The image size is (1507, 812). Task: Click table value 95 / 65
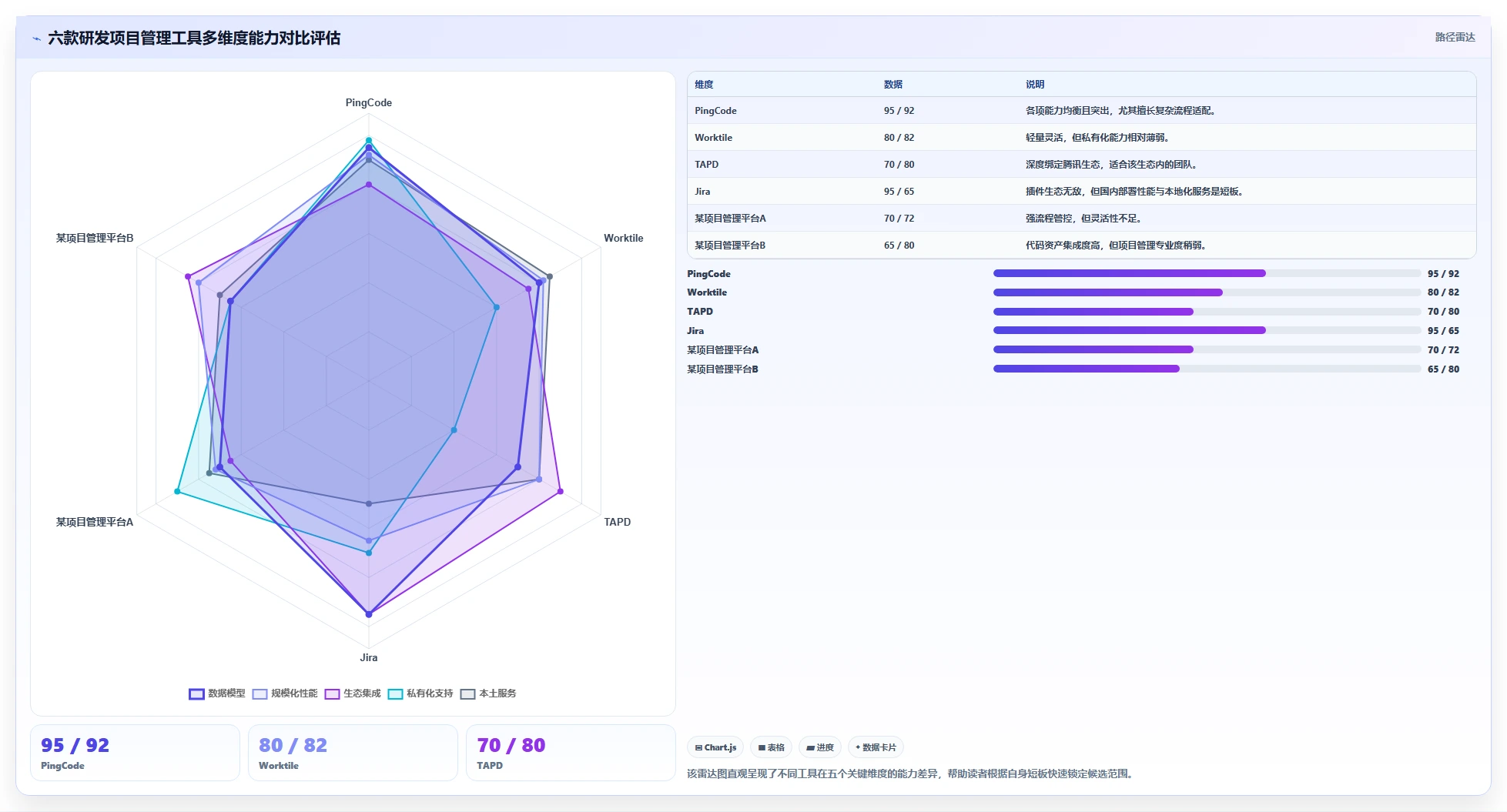tap(899, 192)
